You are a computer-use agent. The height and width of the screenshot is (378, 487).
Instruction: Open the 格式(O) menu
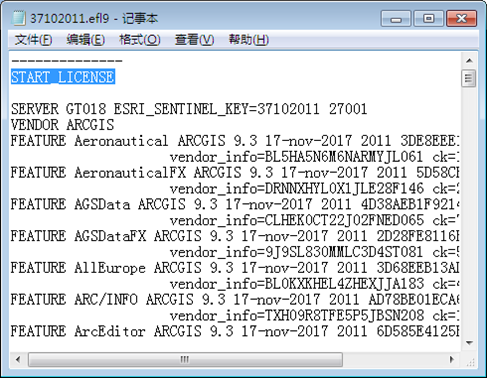(140, 40)
